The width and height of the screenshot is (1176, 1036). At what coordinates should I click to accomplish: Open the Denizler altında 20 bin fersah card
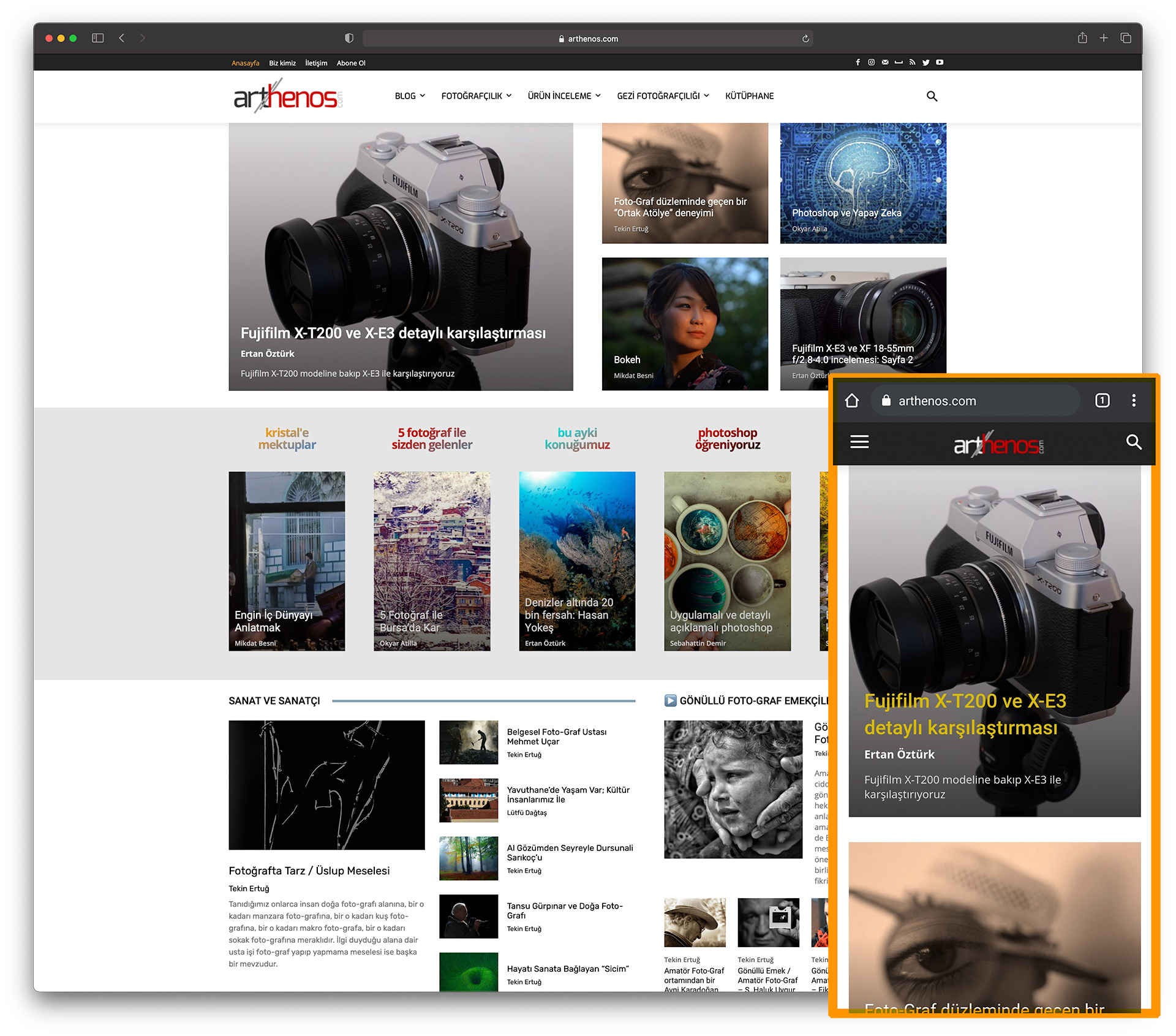(577, 561)
